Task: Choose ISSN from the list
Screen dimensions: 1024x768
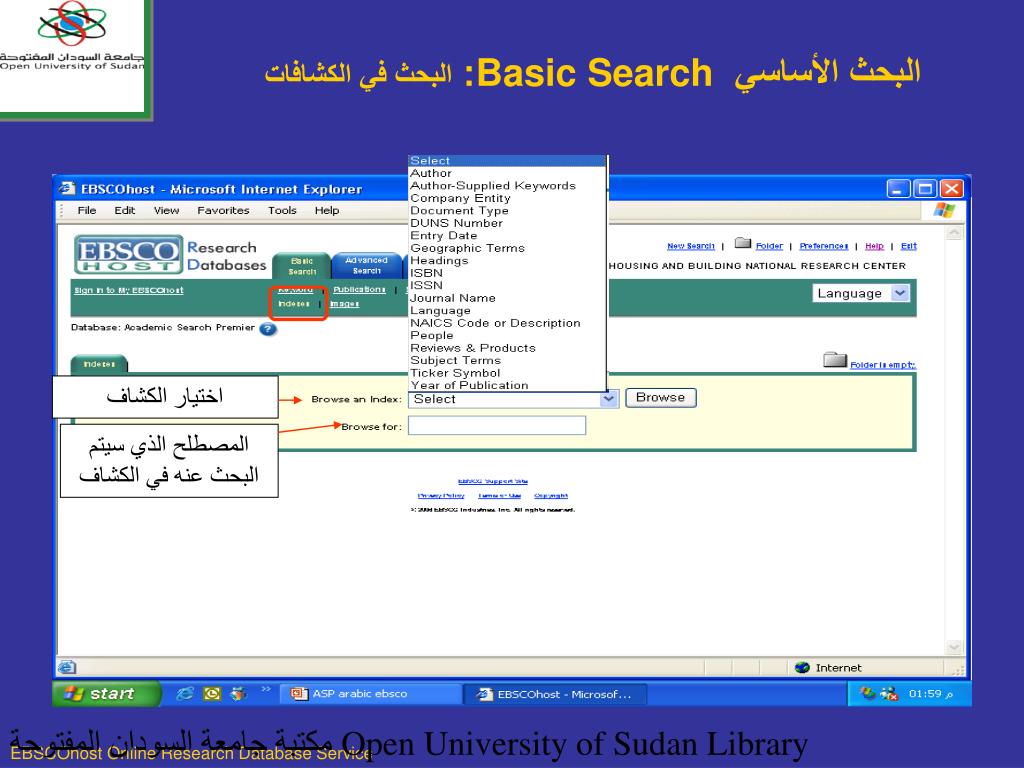Action: (x=507, y=285)
